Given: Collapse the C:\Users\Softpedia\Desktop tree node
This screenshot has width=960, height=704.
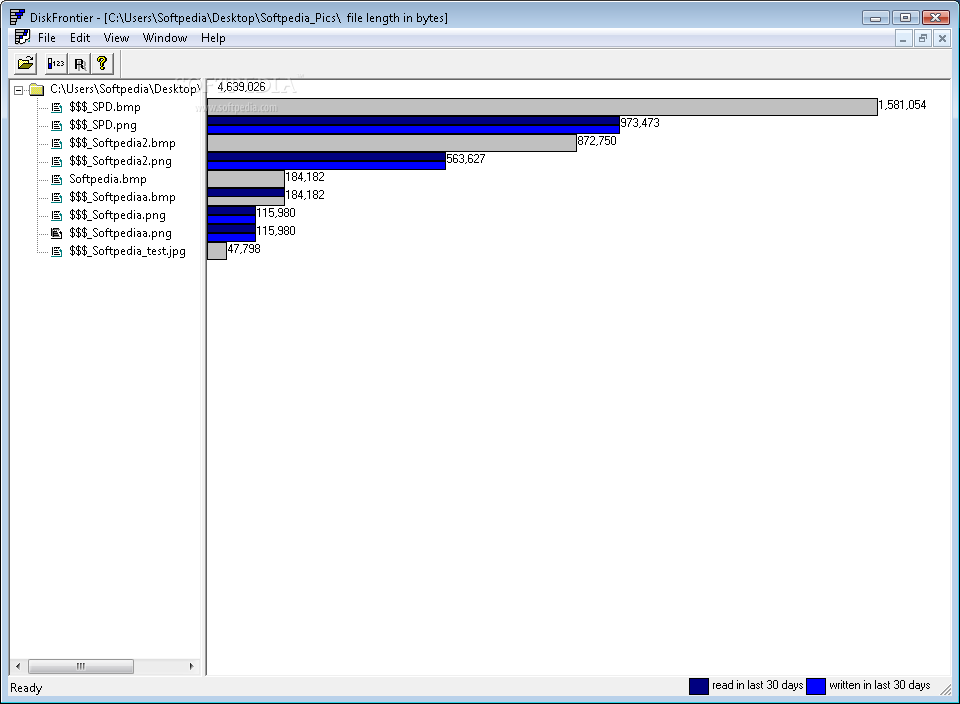Looking at the screenshot, I should pos(18,90).
